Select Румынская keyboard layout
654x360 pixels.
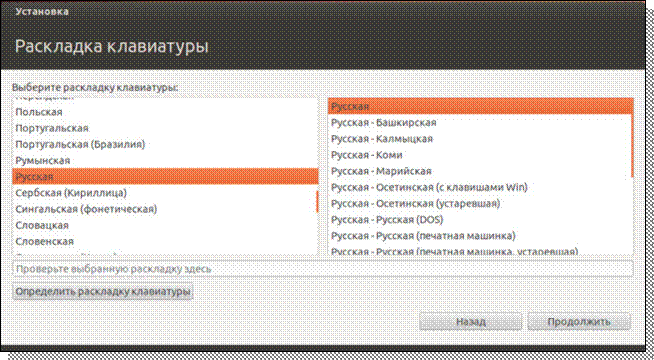click(165, 161)
